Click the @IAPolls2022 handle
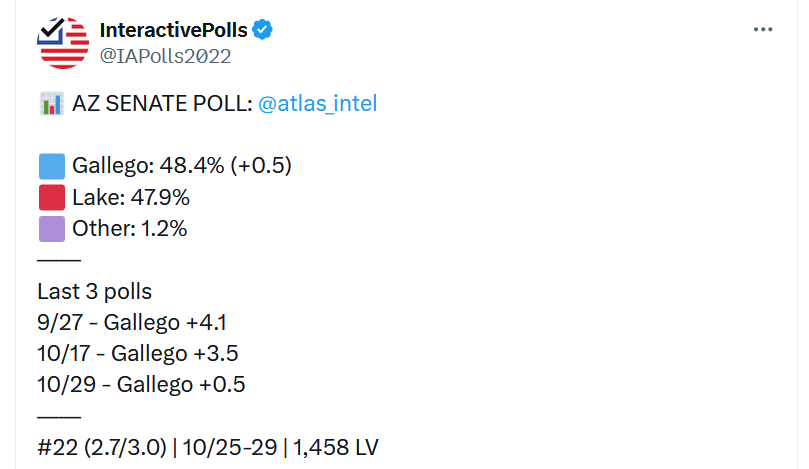This screenshot has height=469, width=809. click(165, 56)
